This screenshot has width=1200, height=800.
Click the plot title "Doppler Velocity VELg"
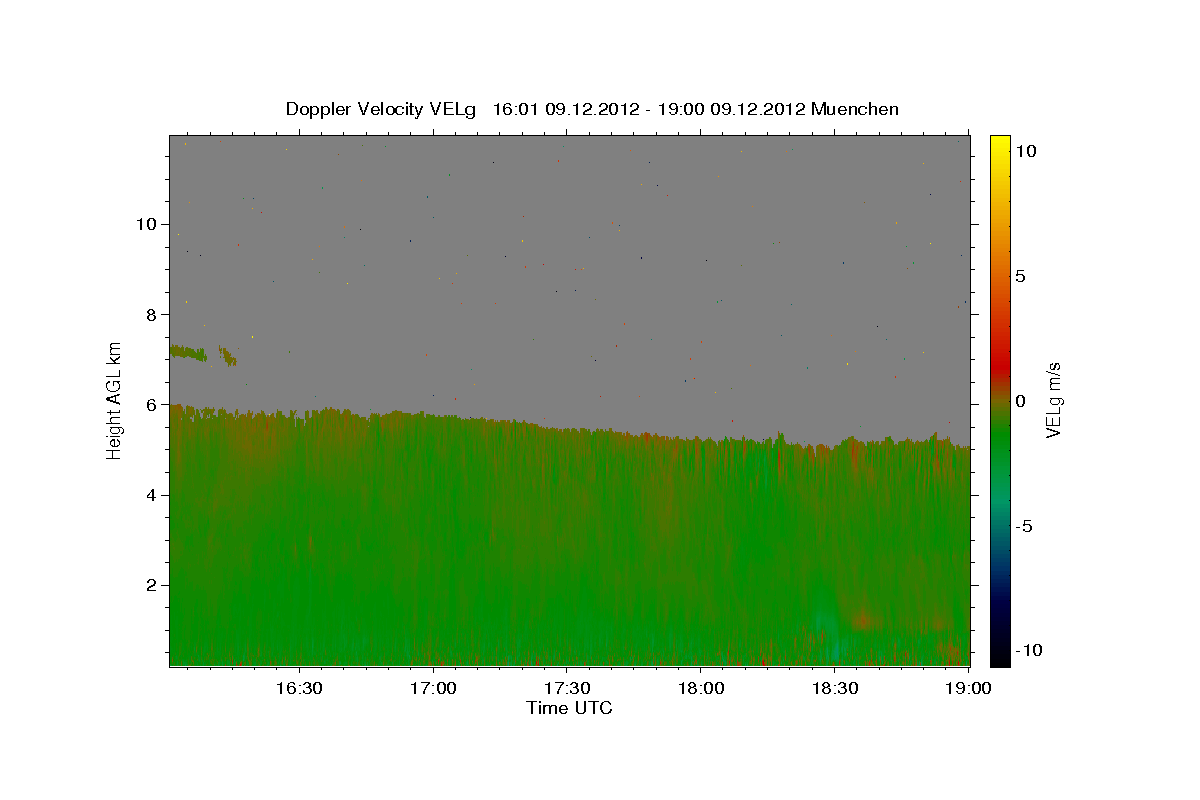tap(382, 109)
